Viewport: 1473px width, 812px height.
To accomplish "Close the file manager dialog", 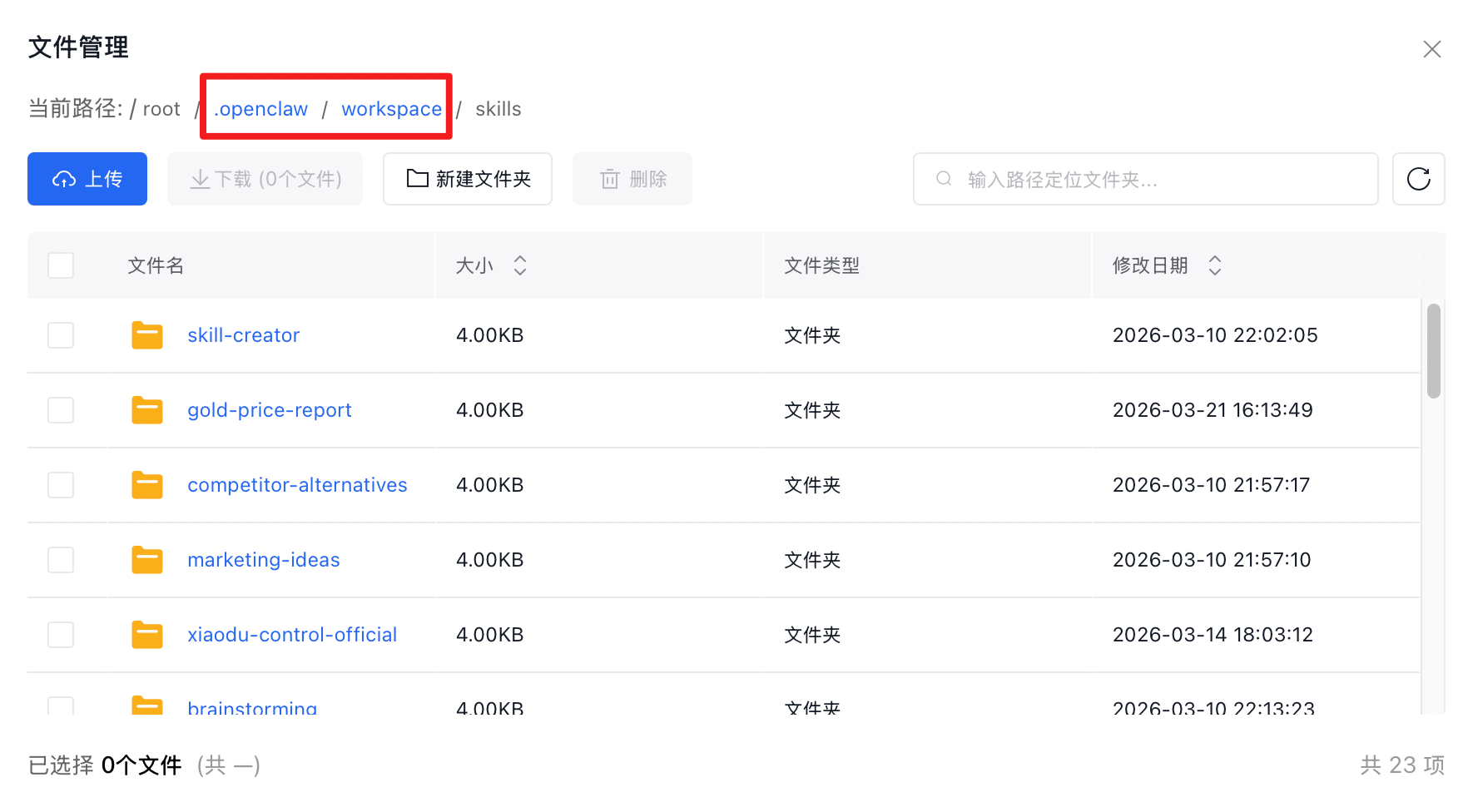I will (1431, 49).
